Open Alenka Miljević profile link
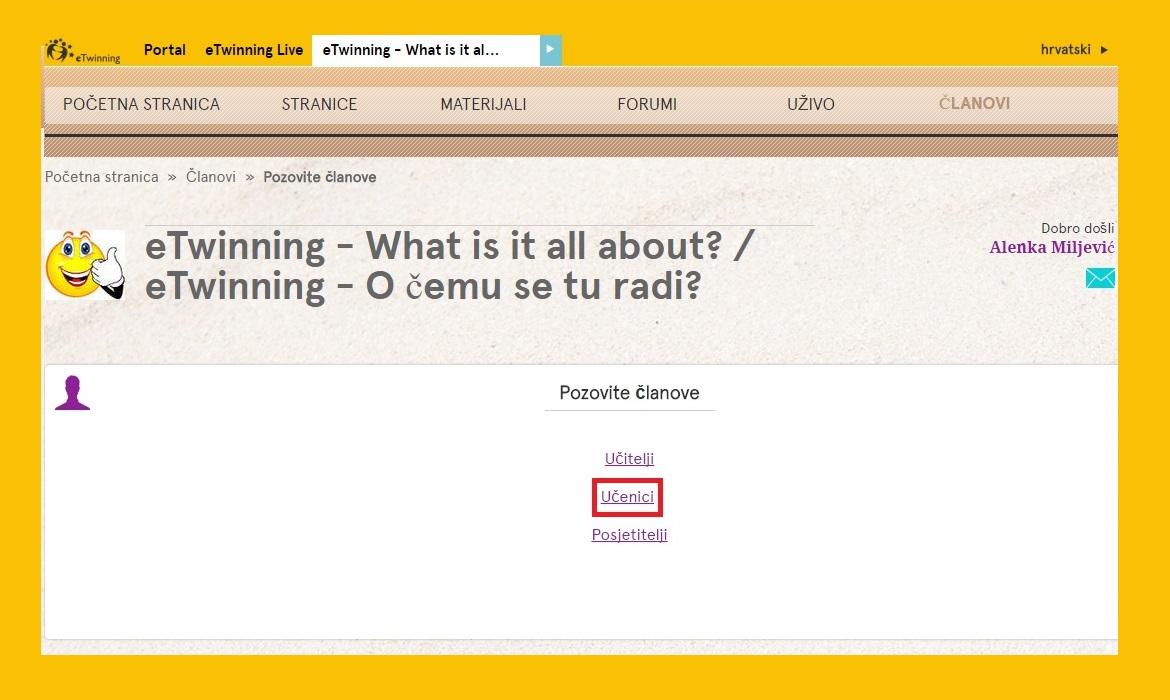The image size is (1170, 700). click(1052, 248)
